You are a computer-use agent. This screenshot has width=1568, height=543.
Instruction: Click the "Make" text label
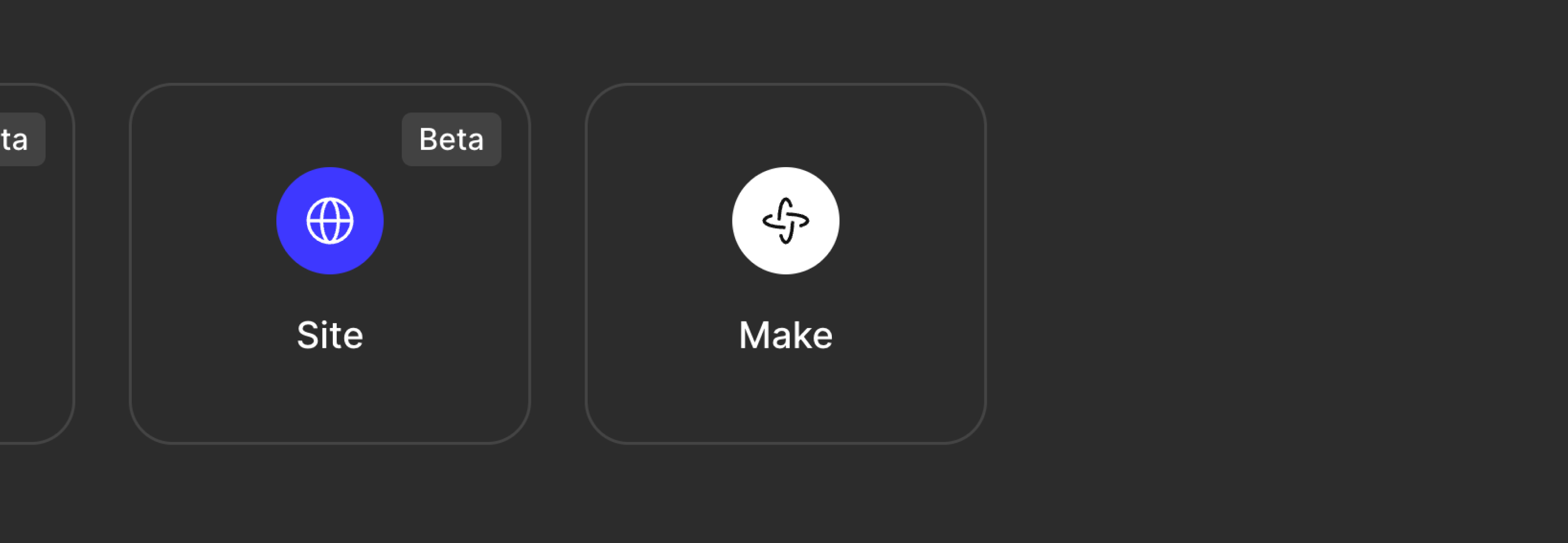[785, 335]
